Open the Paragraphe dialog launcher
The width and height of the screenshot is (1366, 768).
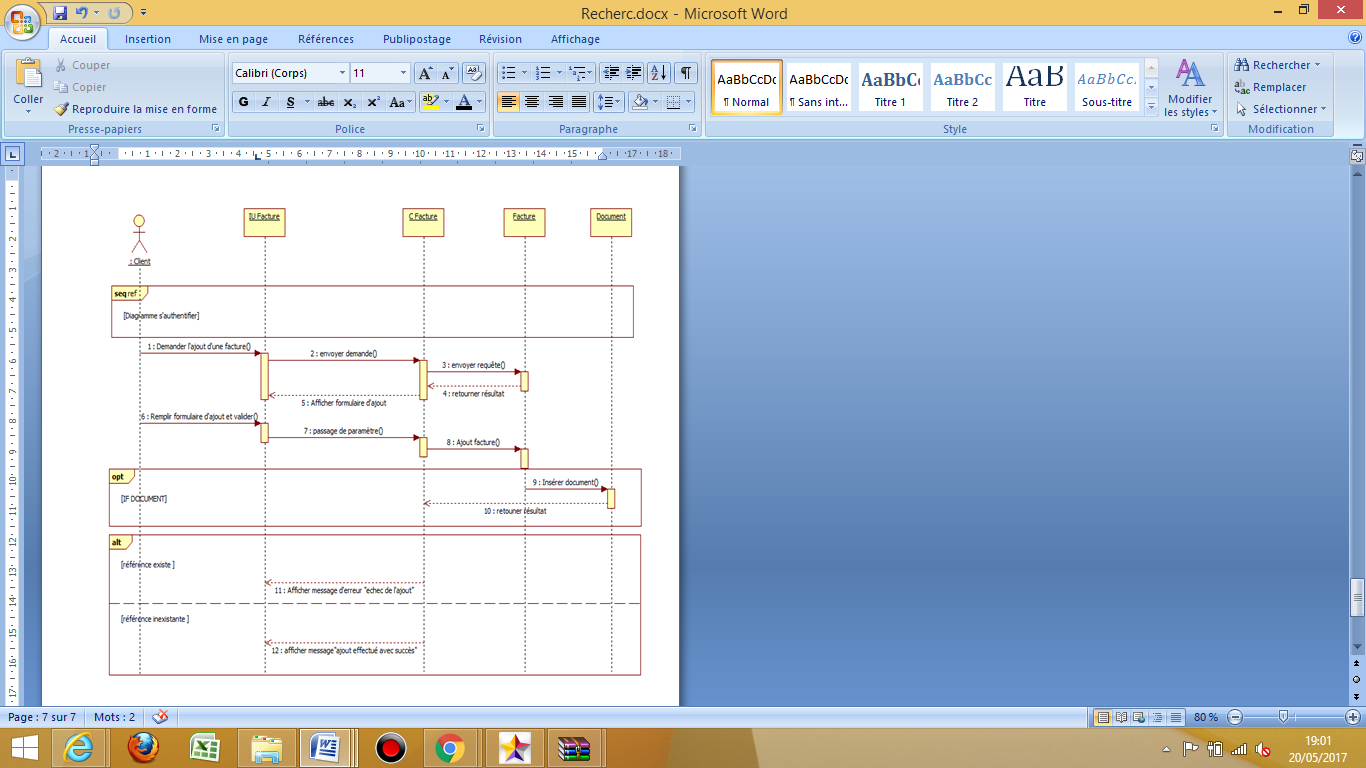coord(692,129)
